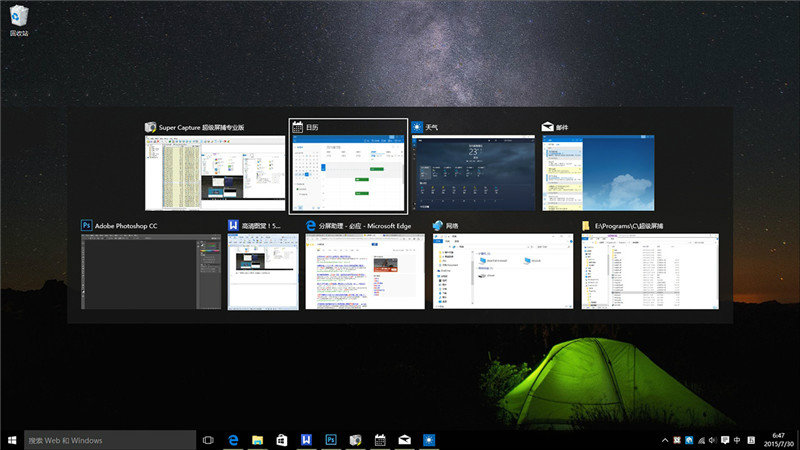This screenshot has width=800, height=450.
Task: Click the Mail envelope icon on the taskbar
Action: pyautogui.click(x=404, y=440)
